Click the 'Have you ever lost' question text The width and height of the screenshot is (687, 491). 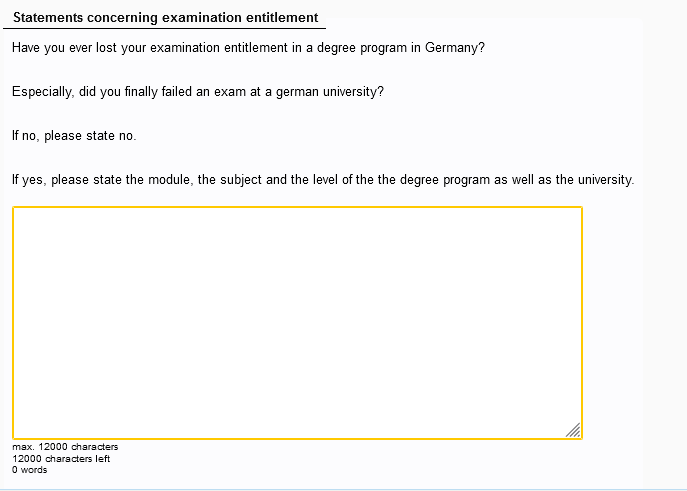point(248,47)
